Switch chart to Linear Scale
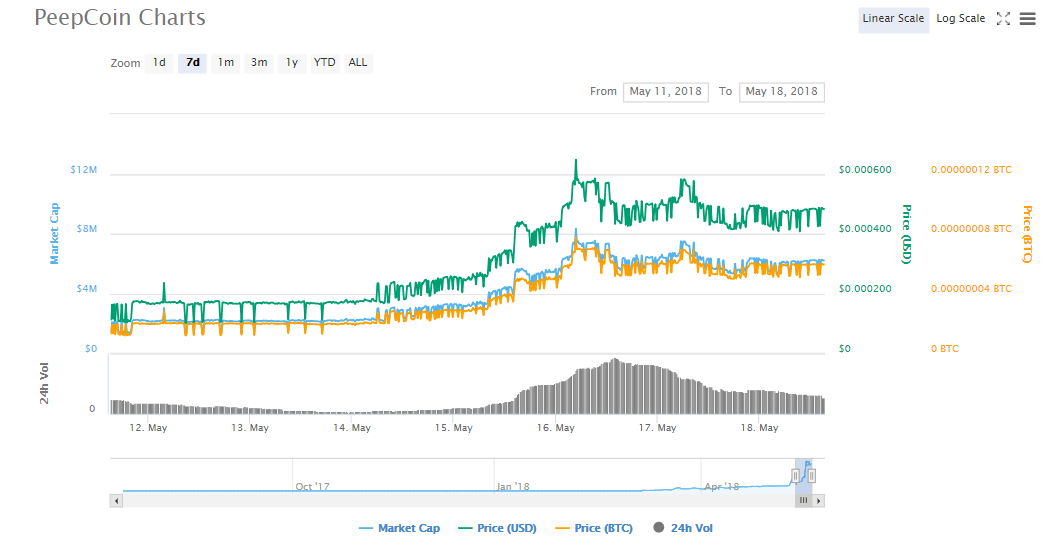The image size is (1055, 545). (893, 19)
